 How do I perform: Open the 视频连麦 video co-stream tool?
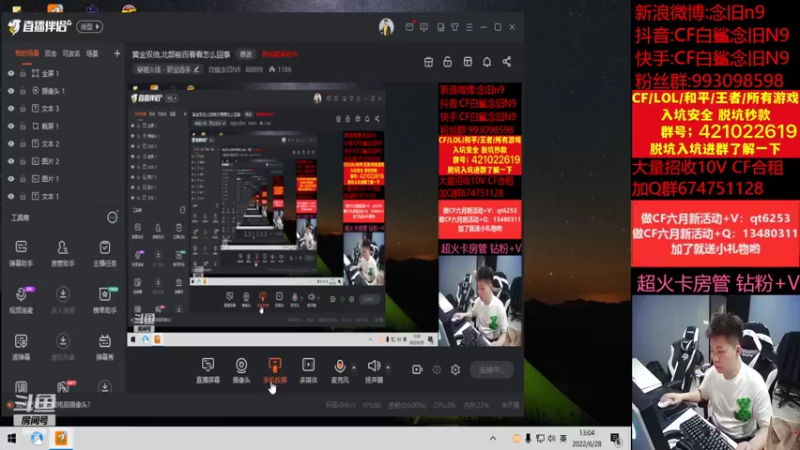pos(21,300)
